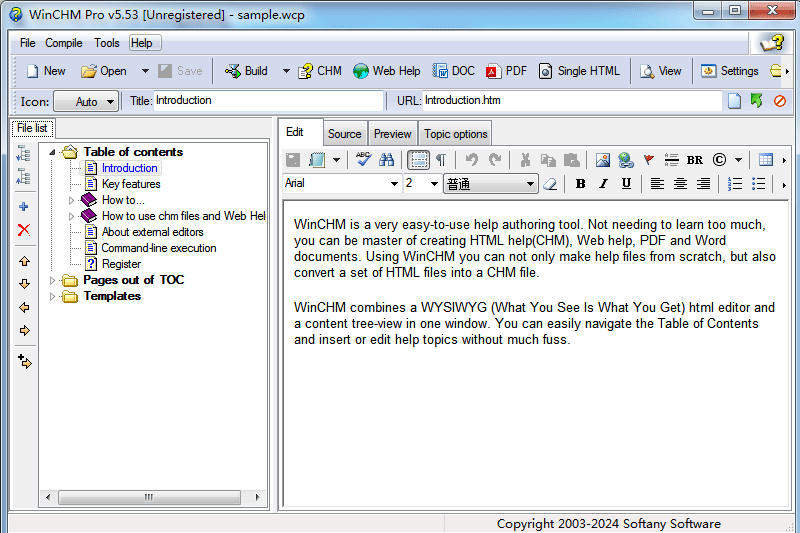Image resolution: width=800 pixels, height=533 pixels.
Task: Click the spell check icon
Action: pos(363,160)
